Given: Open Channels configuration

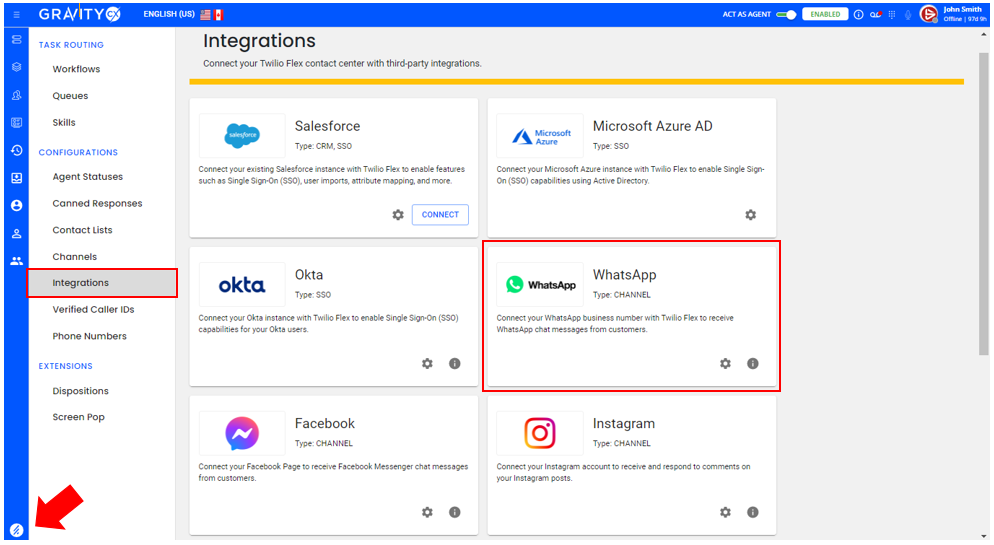Looking at the screenshot, I should [75, 257].
